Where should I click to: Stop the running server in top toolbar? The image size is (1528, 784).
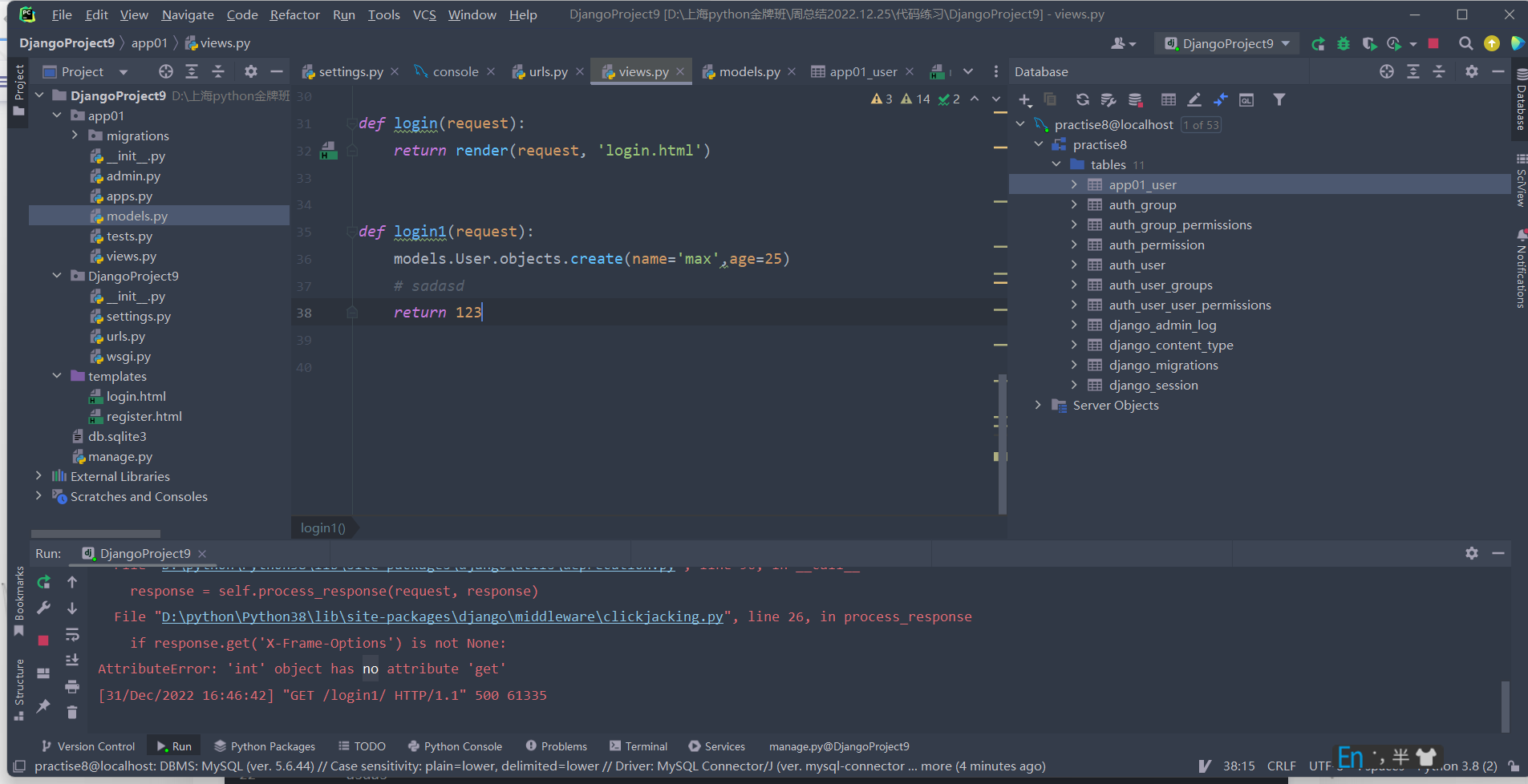tap(1433, 43)
